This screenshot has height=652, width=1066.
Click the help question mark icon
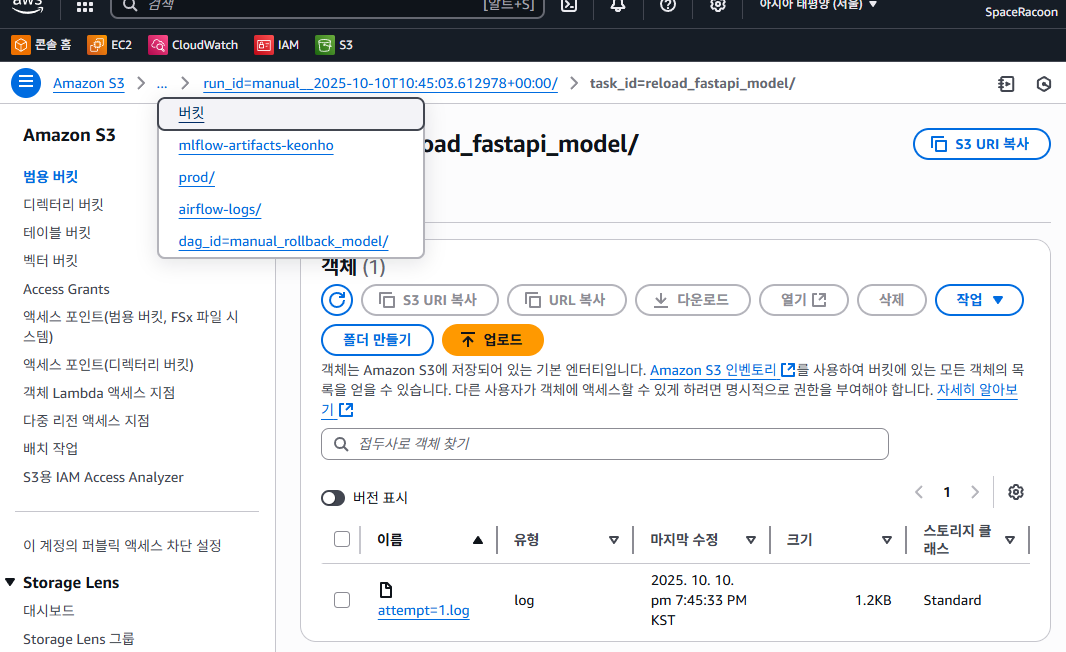click(x=668, y=6)
